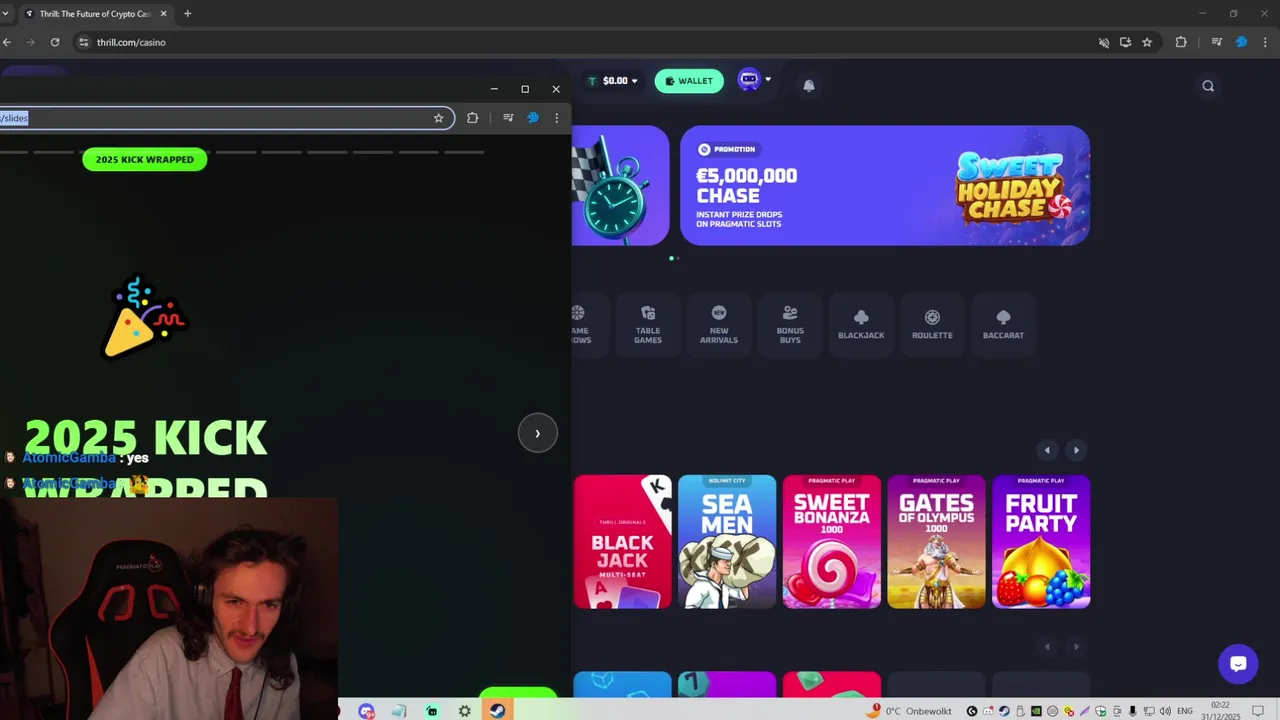This screenshot has width=1280, height=720.
Task: Click the ENG language indicator
Action: [1185, 711]
